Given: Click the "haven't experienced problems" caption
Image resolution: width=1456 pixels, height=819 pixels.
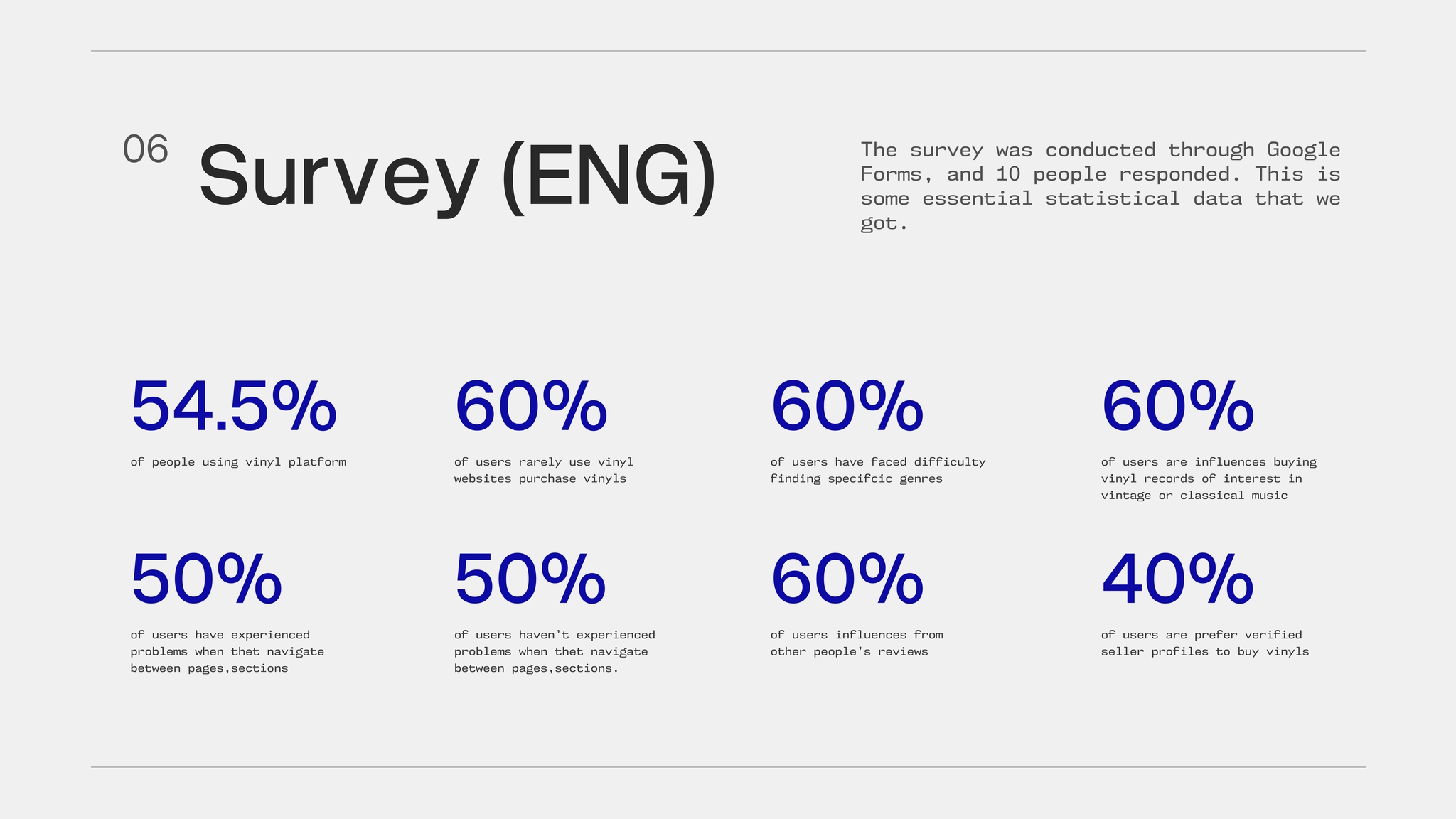Looking at the screenshot, I should (x=554, y=651).
